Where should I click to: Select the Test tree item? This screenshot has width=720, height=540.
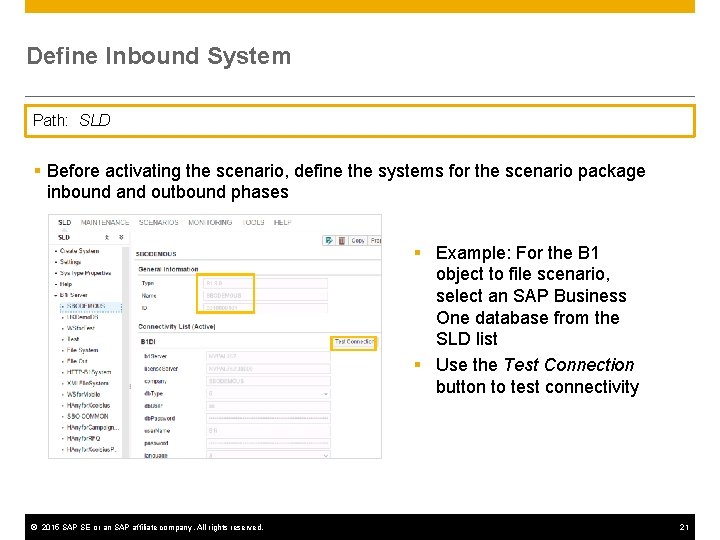[x=73, y=339]
